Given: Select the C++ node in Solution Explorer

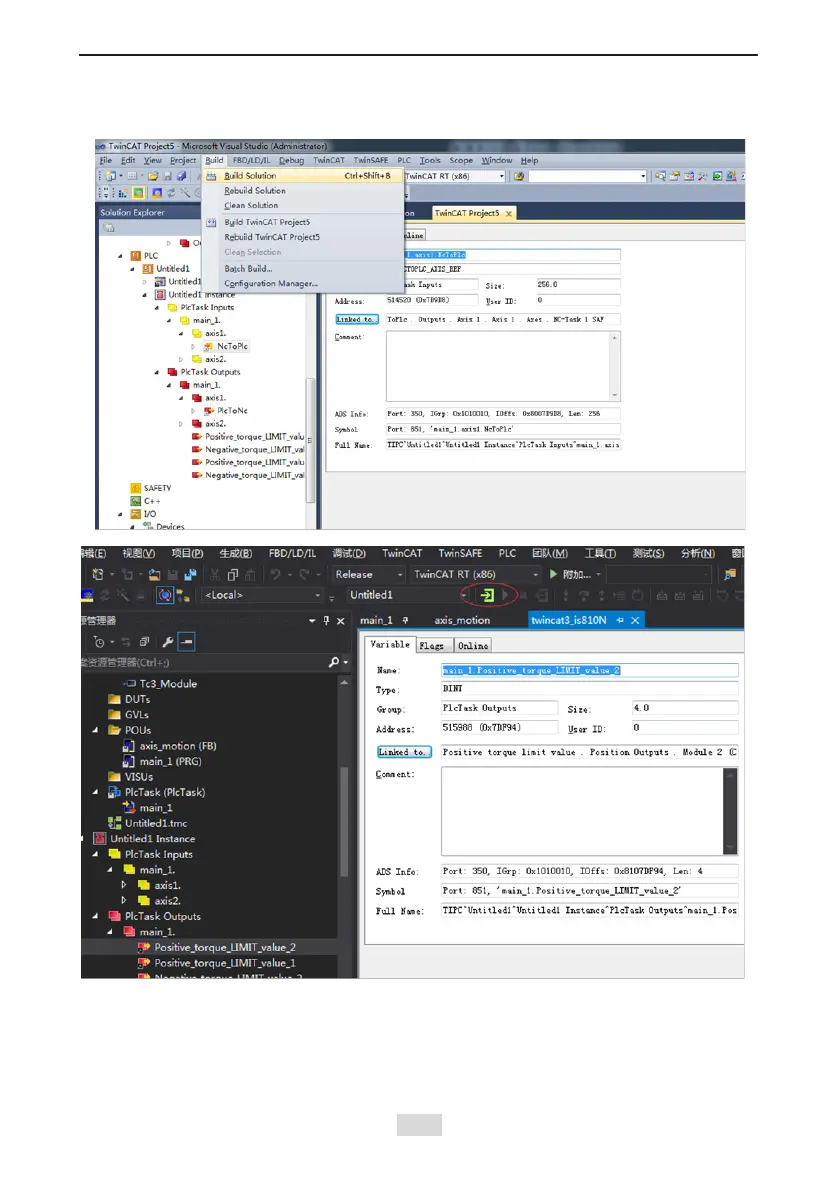Looking at the screenshot, I should [x=152, y=501].
